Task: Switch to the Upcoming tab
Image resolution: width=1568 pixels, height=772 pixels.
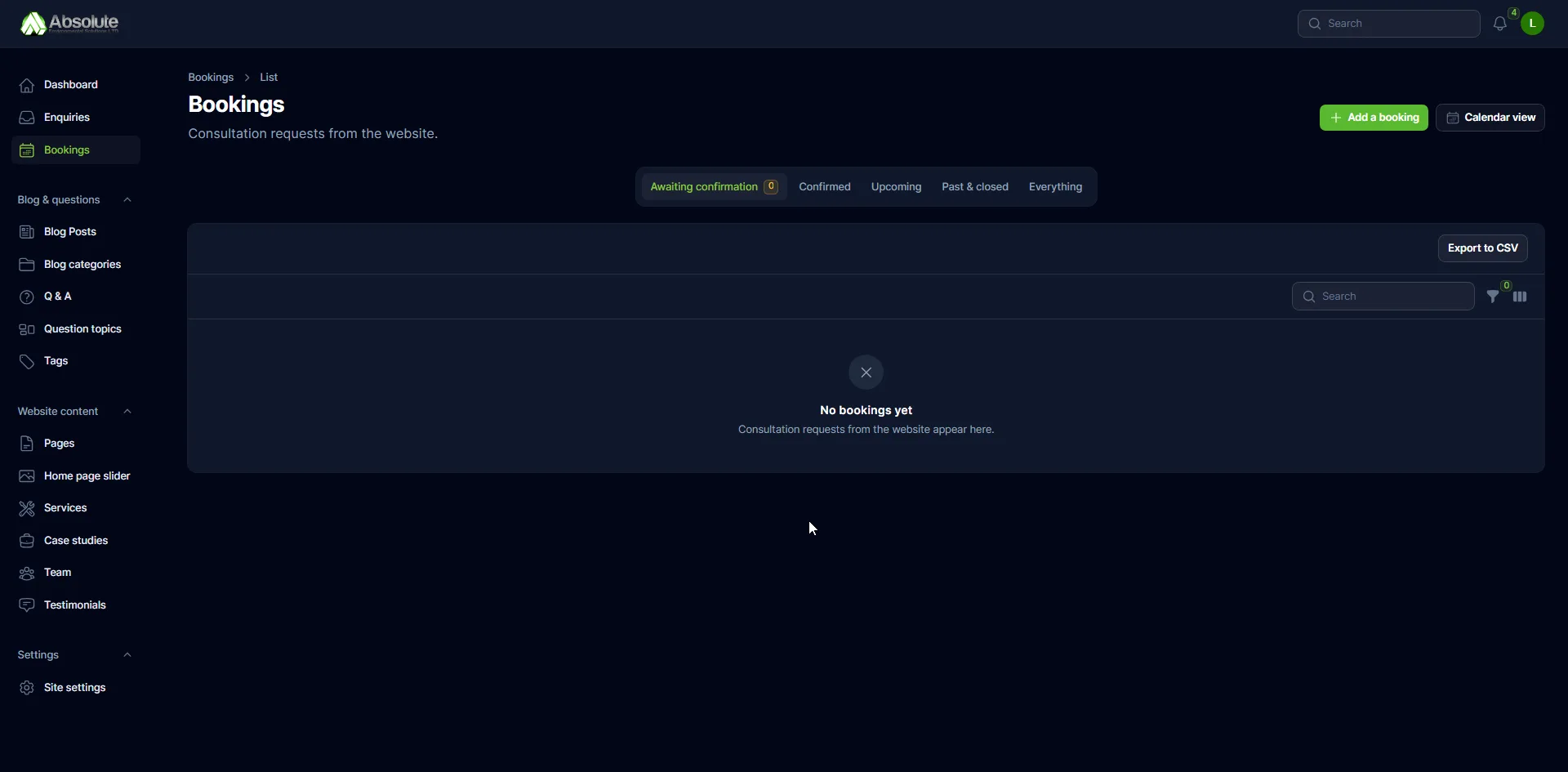Action: (x=896, y=187)
